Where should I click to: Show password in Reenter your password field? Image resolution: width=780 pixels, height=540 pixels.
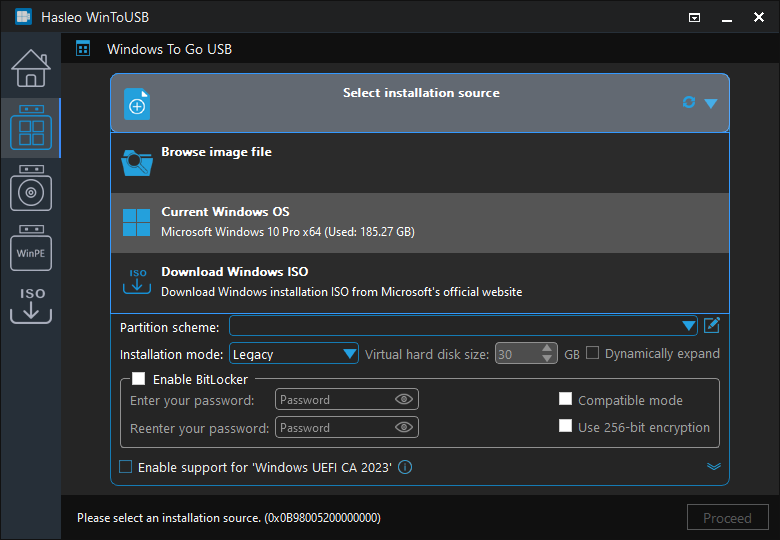click(403, 427)
